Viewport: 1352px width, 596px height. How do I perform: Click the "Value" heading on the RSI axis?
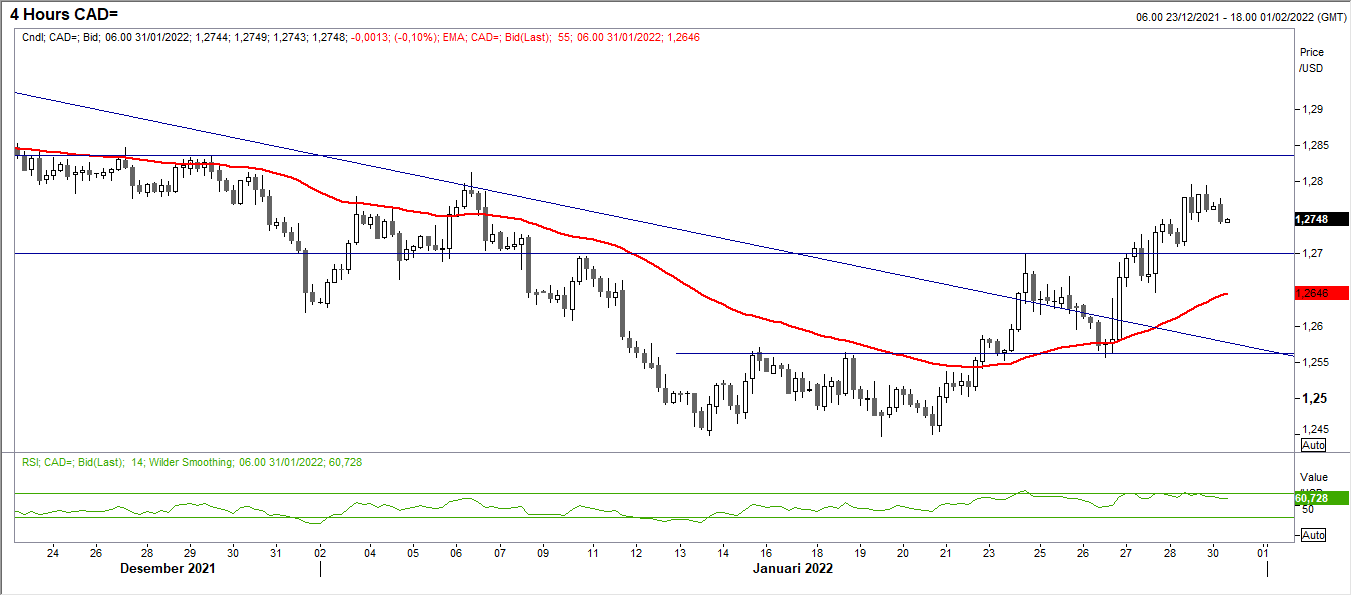tap(1313, 477)
